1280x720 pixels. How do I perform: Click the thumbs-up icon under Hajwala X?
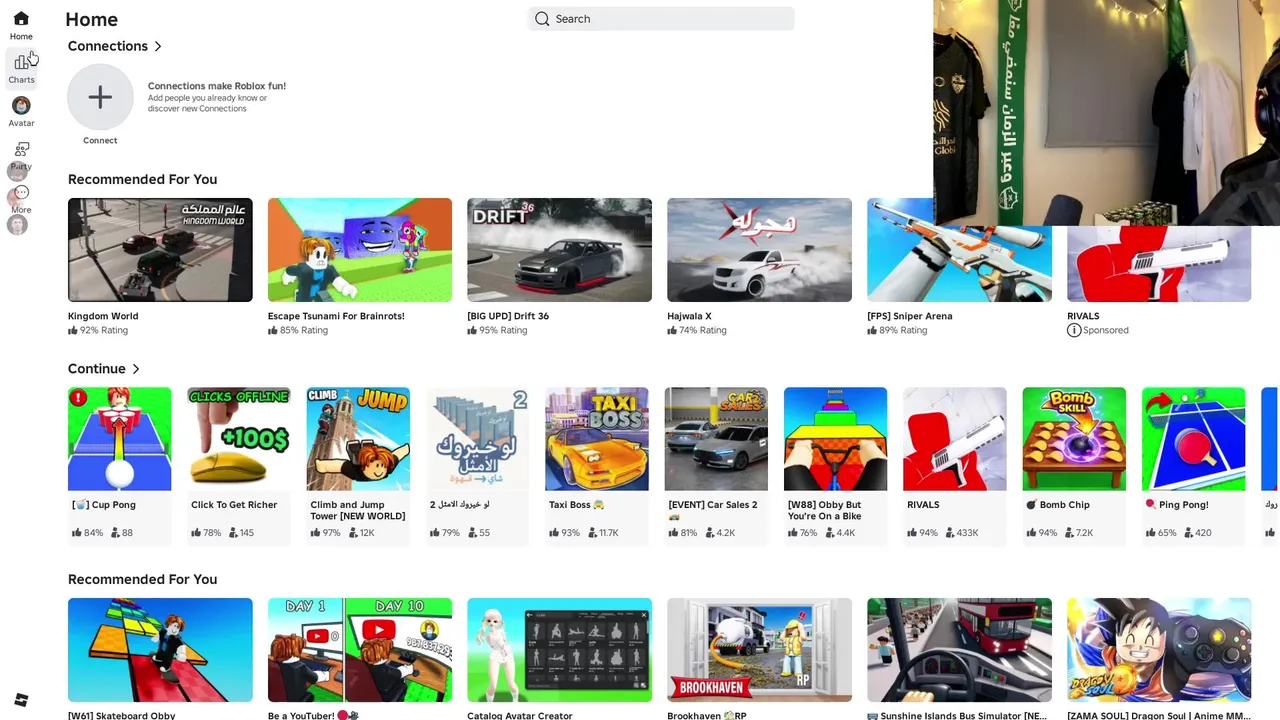tap(672, 330)
